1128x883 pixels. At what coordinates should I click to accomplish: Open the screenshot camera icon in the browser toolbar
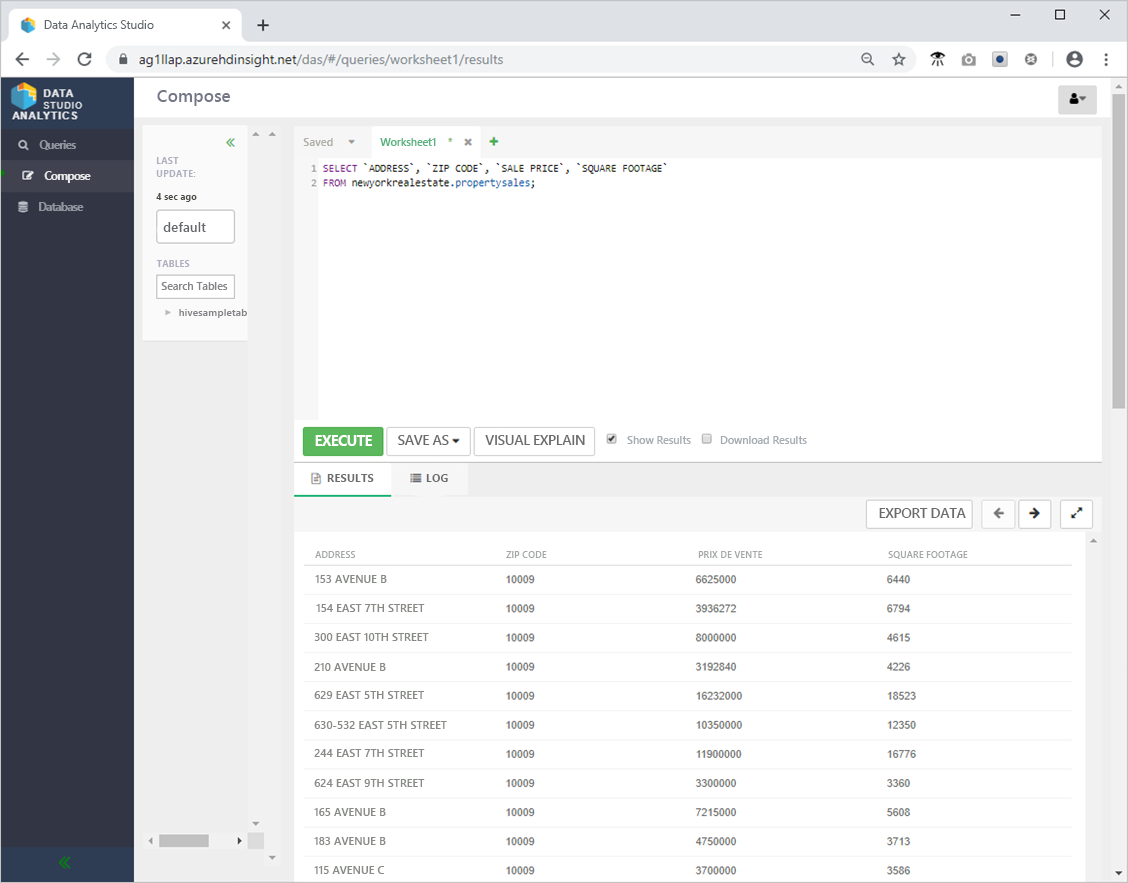coord(968,59)
